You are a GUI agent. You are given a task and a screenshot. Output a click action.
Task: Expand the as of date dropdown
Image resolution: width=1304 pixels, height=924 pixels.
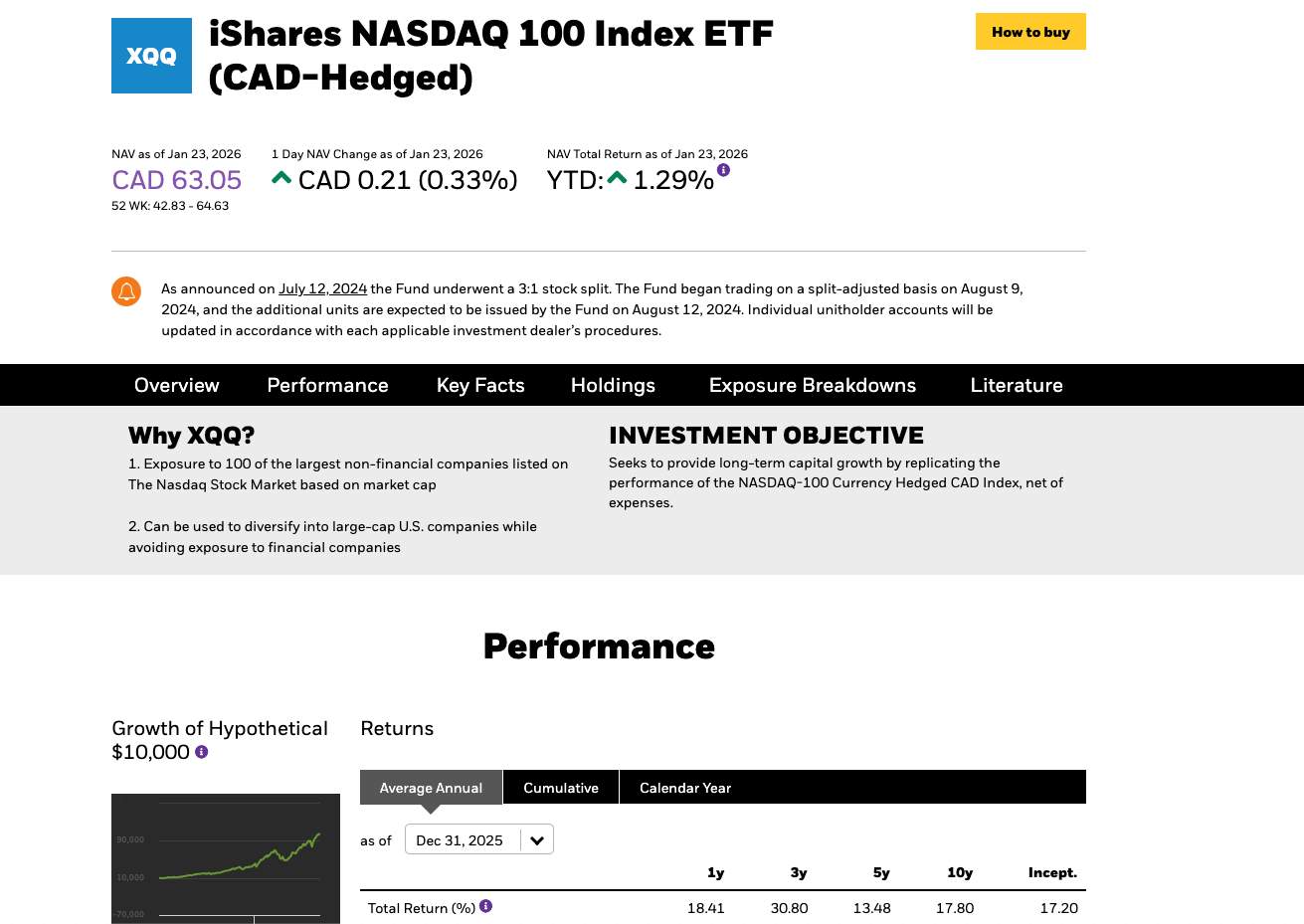[479, 840]
